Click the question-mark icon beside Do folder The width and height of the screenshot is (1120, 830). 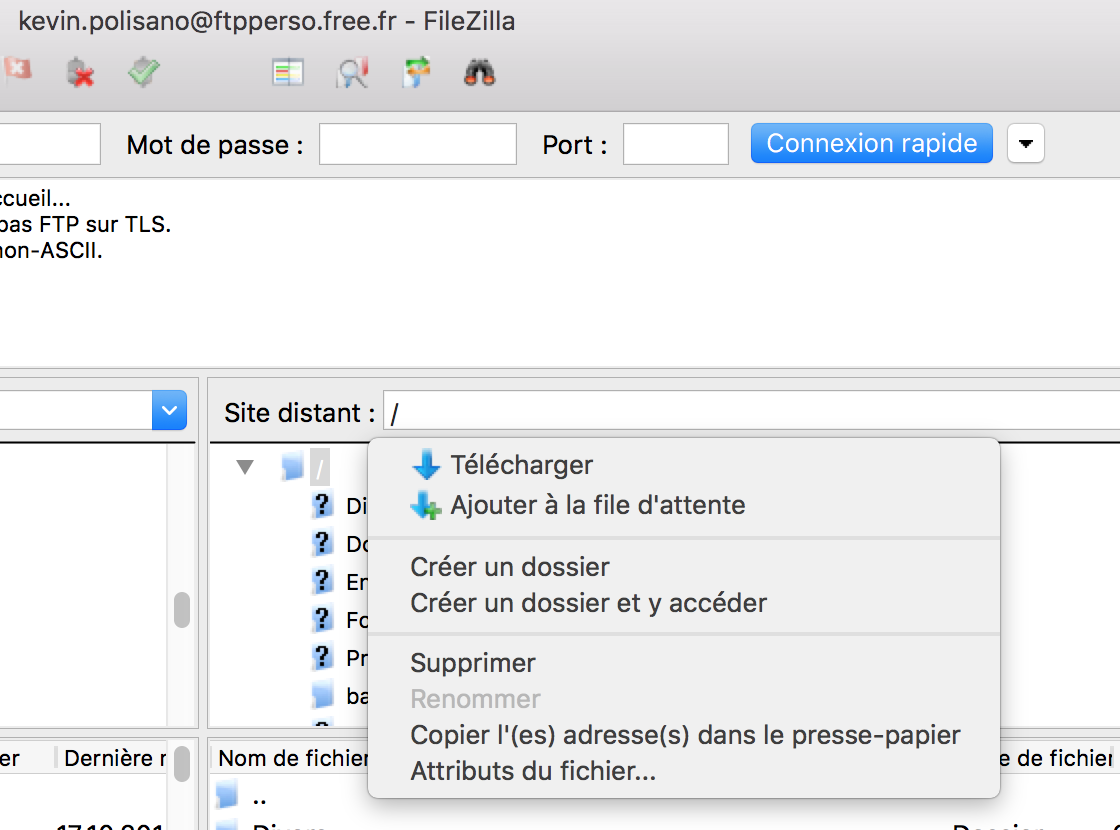tap(322, 543)
